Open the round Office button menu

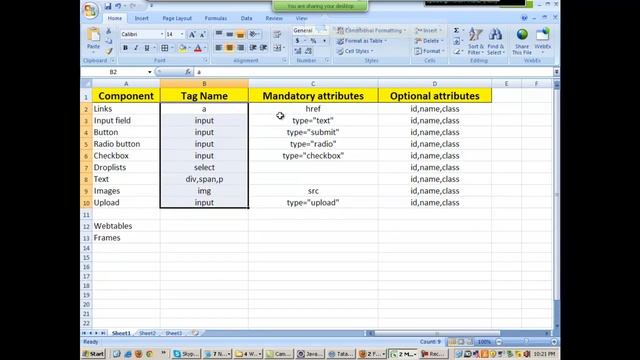point(90,10)
